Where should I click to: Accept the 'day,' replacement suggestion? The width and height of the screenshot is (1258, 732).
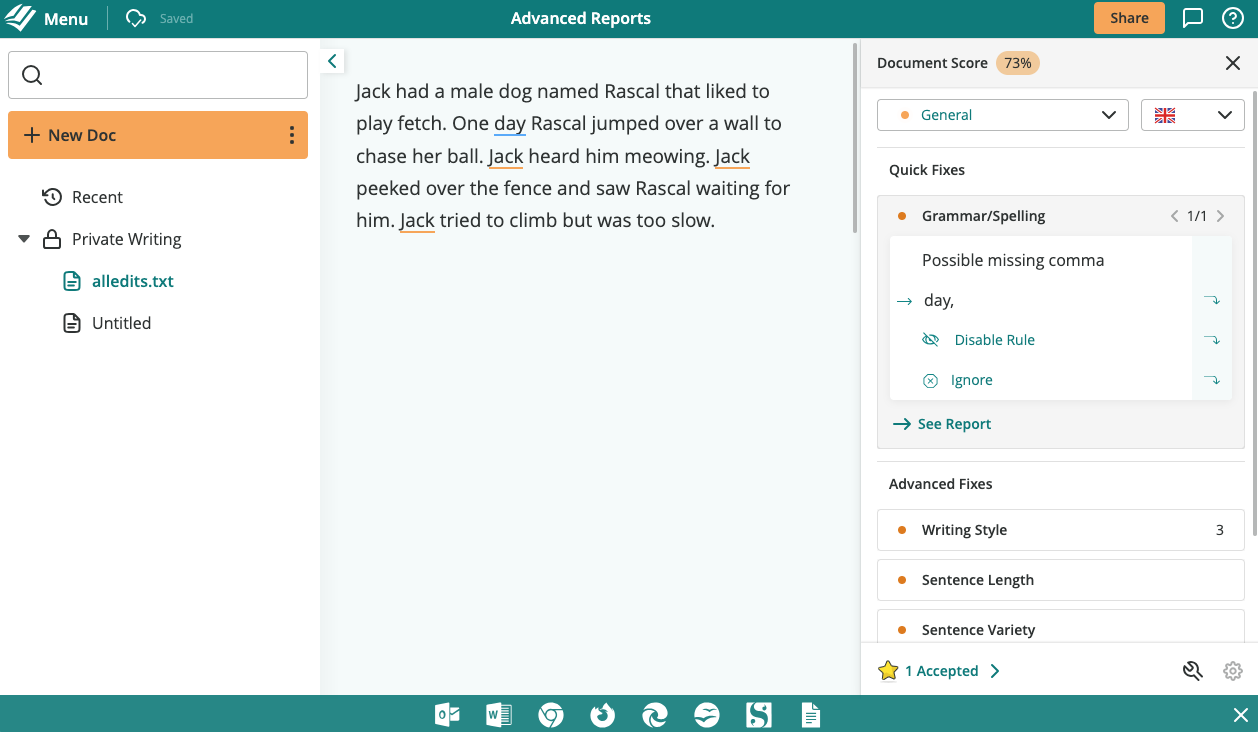[x=938, y=300]
